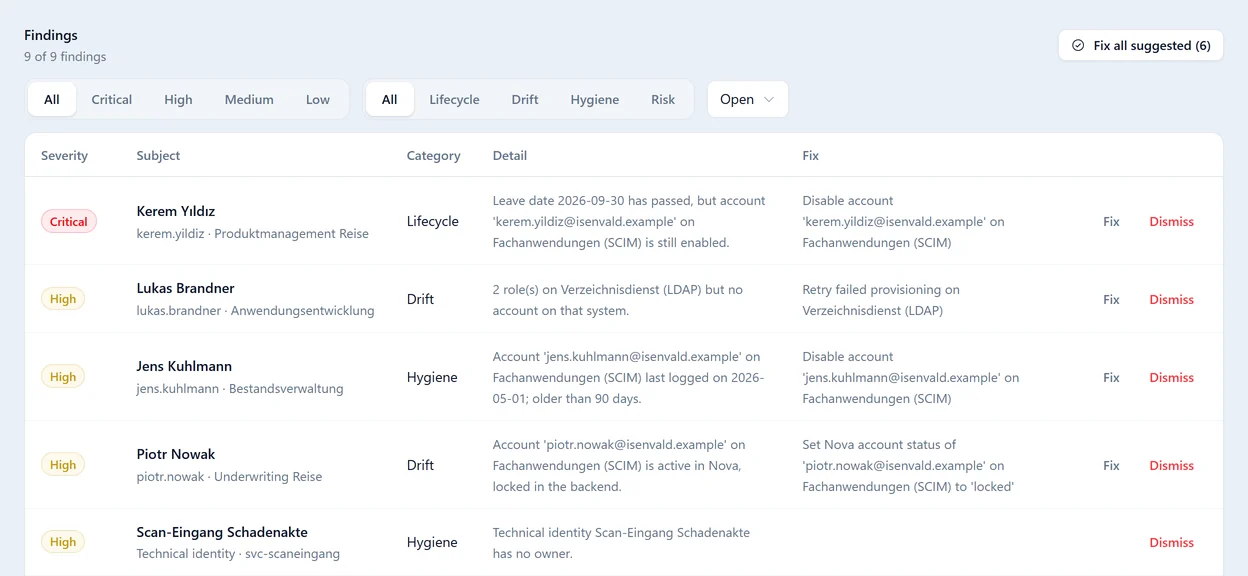The width and height of the screenshot is (1248, 576).
Task: Click Fix for Lukas Brandner finding
Action: [1111, 300]
